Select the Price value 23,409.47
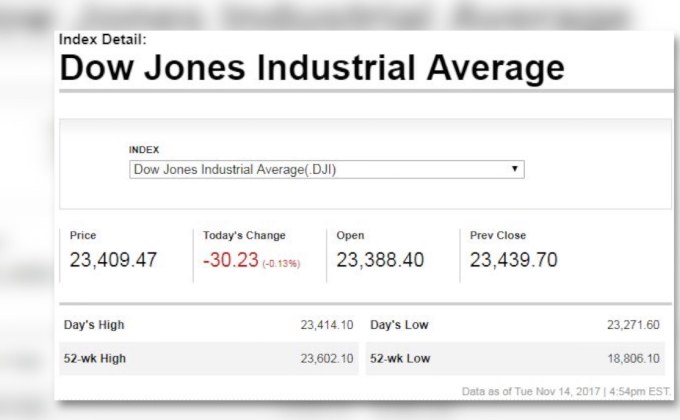680x420 pixels. 115,261
